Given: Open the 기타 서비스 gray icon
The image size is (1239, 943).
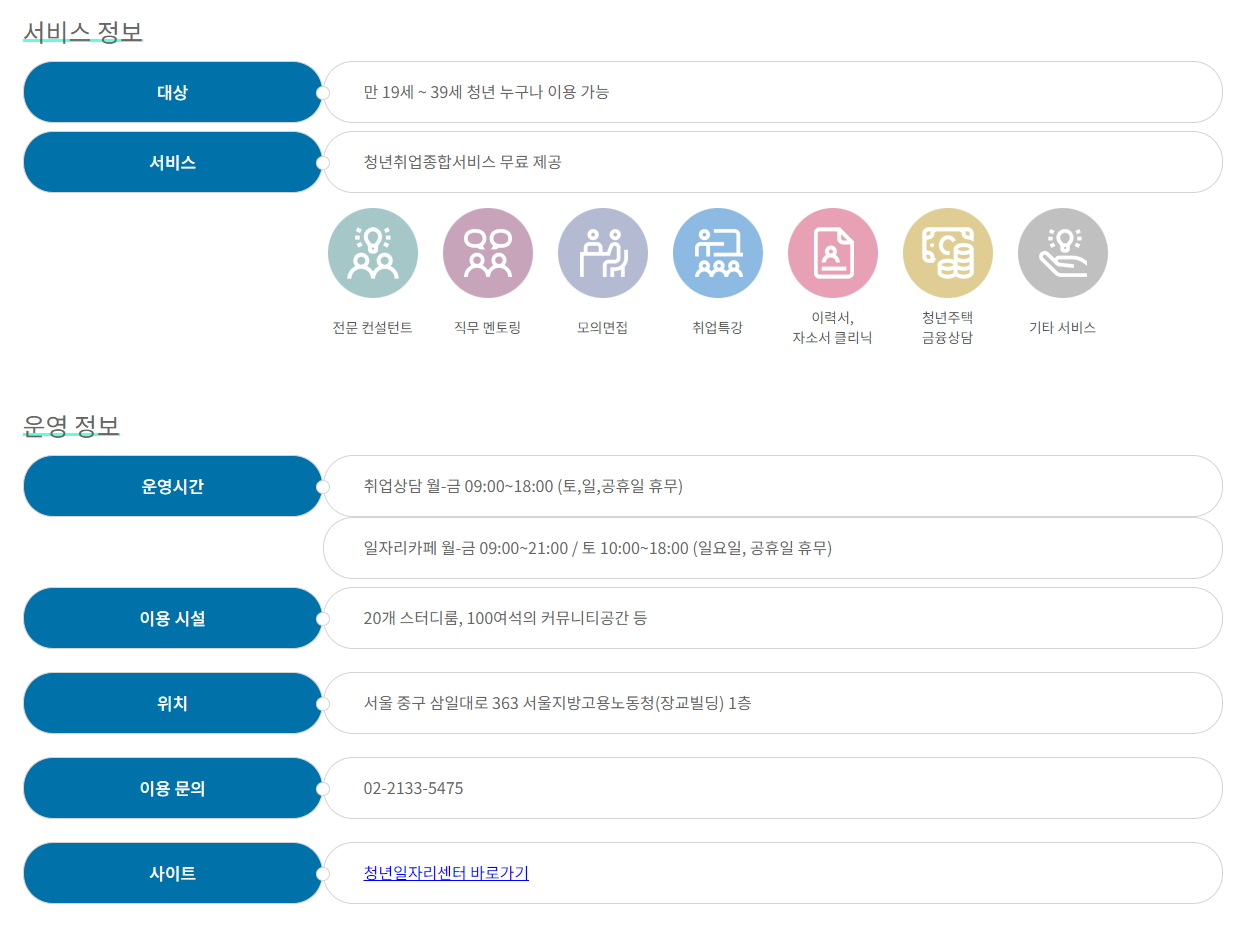Looking at the screenshot, I should pyautogui.click(x=1062, y=253).
